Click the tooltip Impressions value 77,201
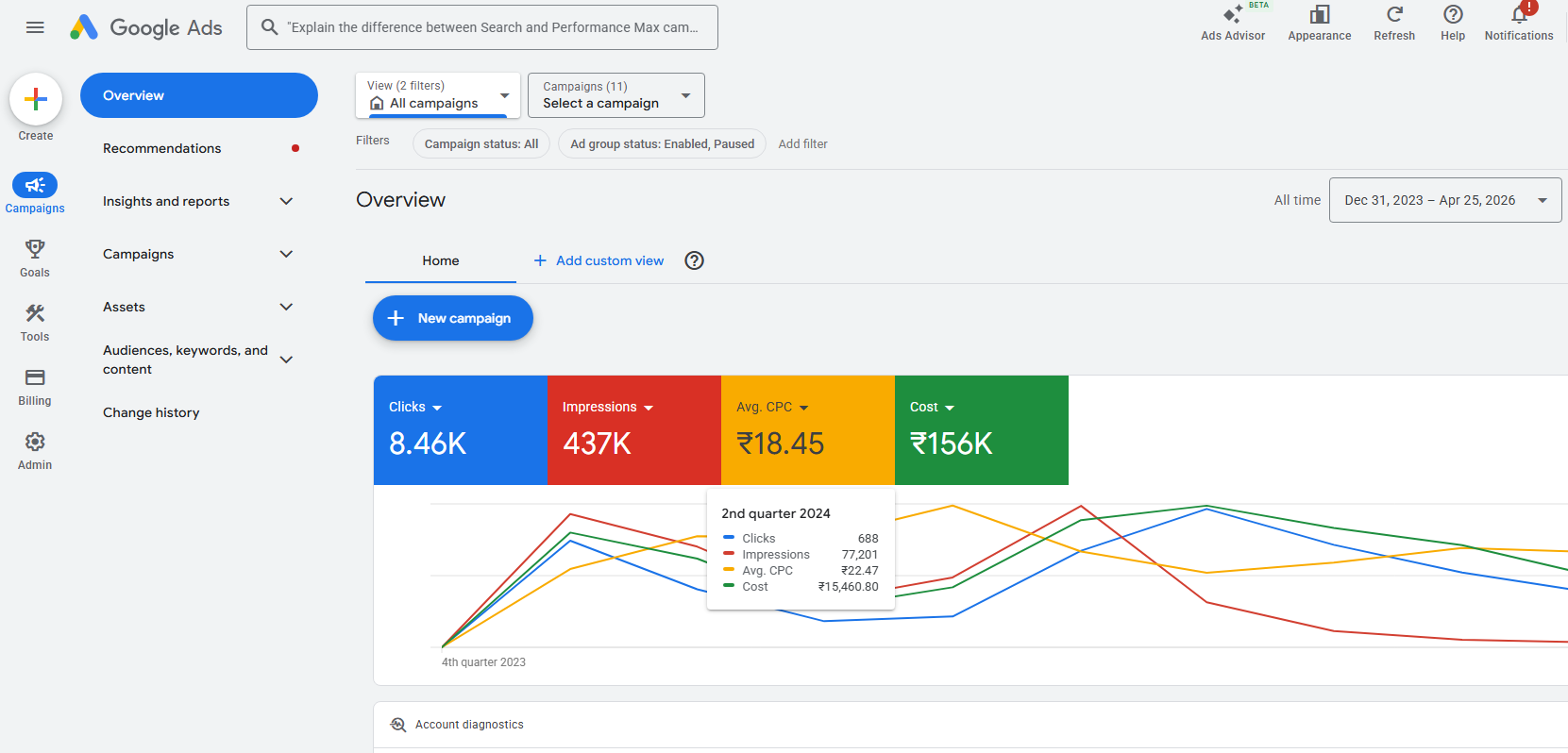This screenshot has height=753, width=1568. (860, 555)
